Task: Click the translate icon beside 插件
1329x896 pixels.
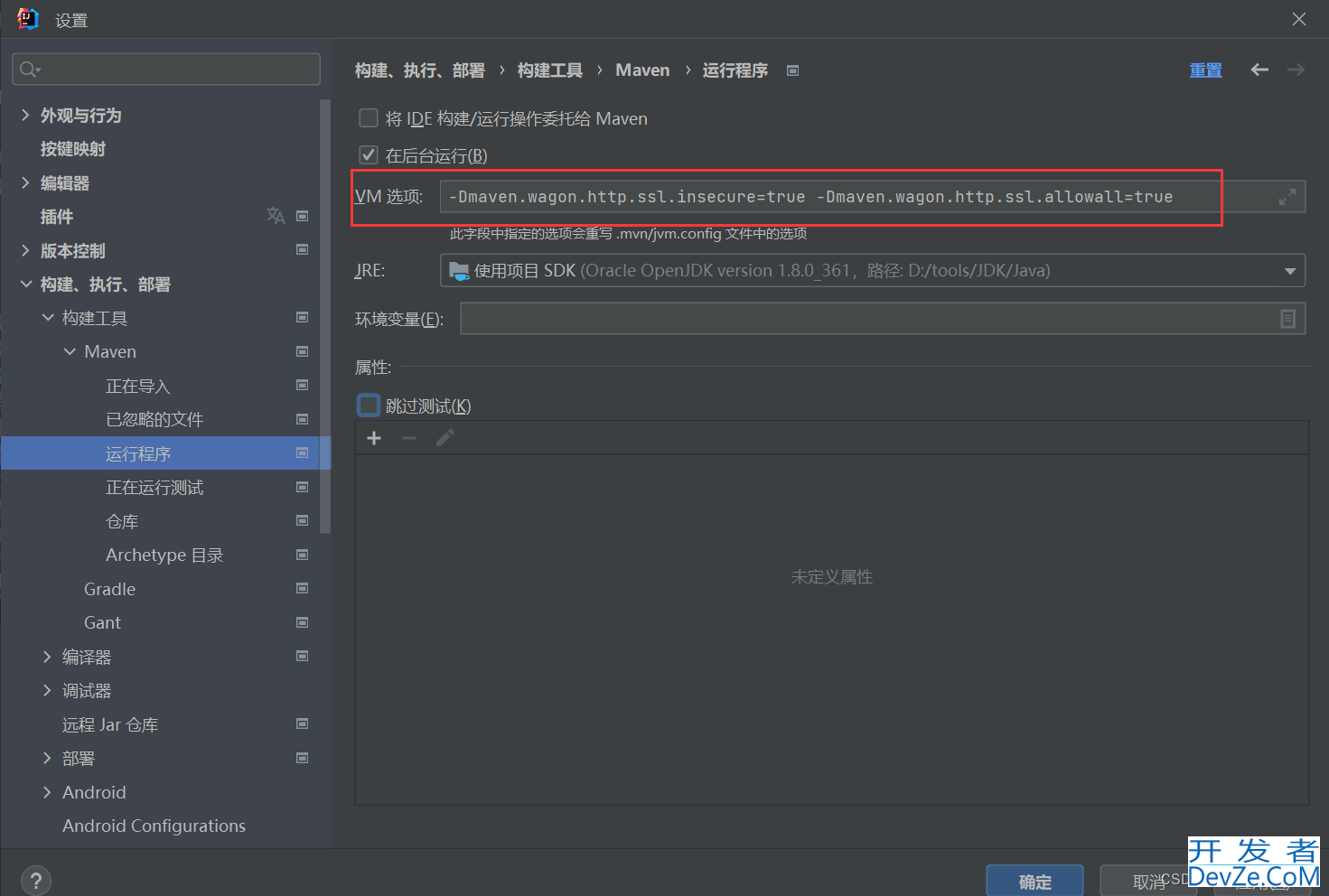Action: click(276, 216)
